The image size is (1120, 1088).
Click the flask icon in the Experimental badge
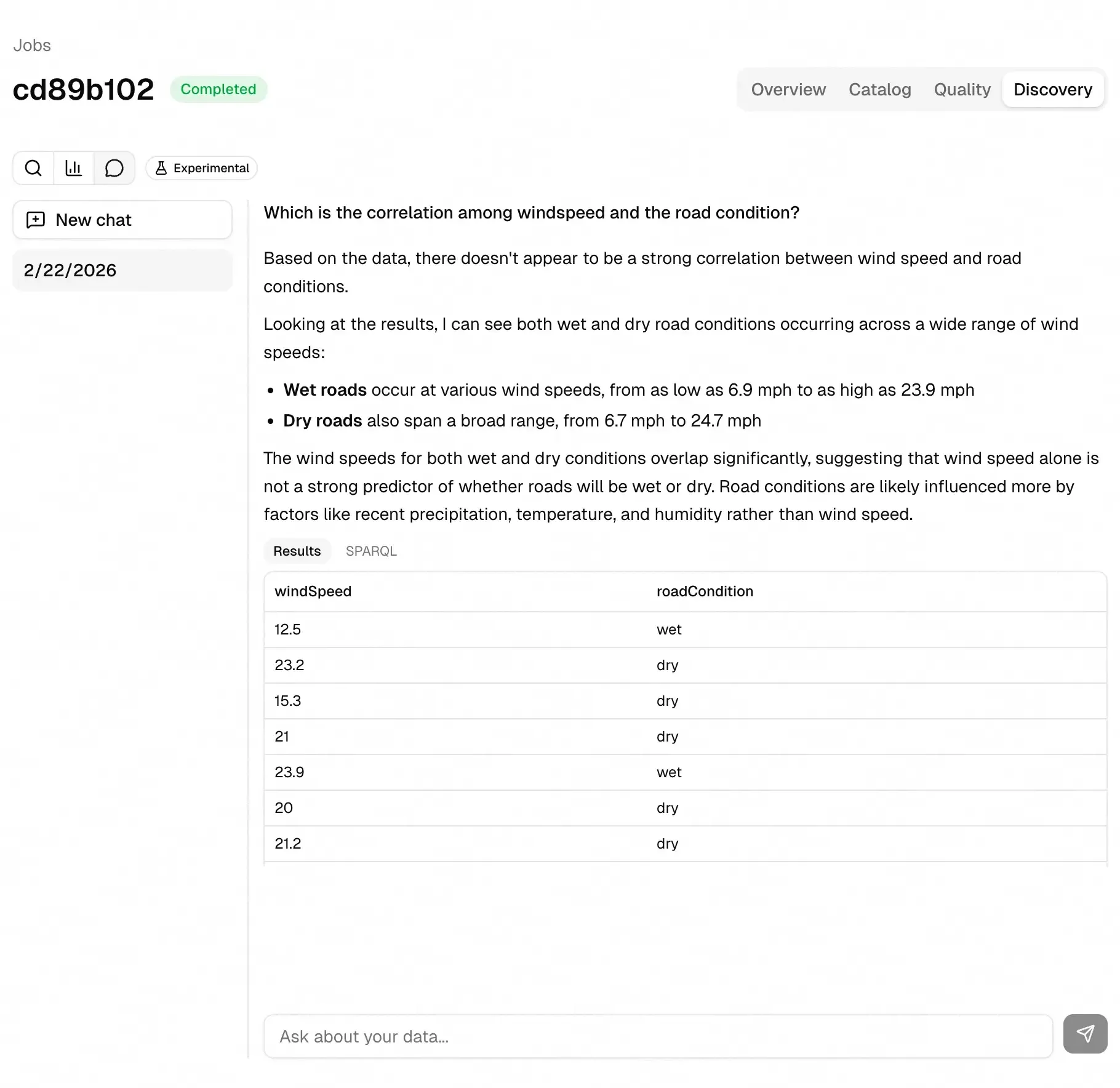(161, 168)
